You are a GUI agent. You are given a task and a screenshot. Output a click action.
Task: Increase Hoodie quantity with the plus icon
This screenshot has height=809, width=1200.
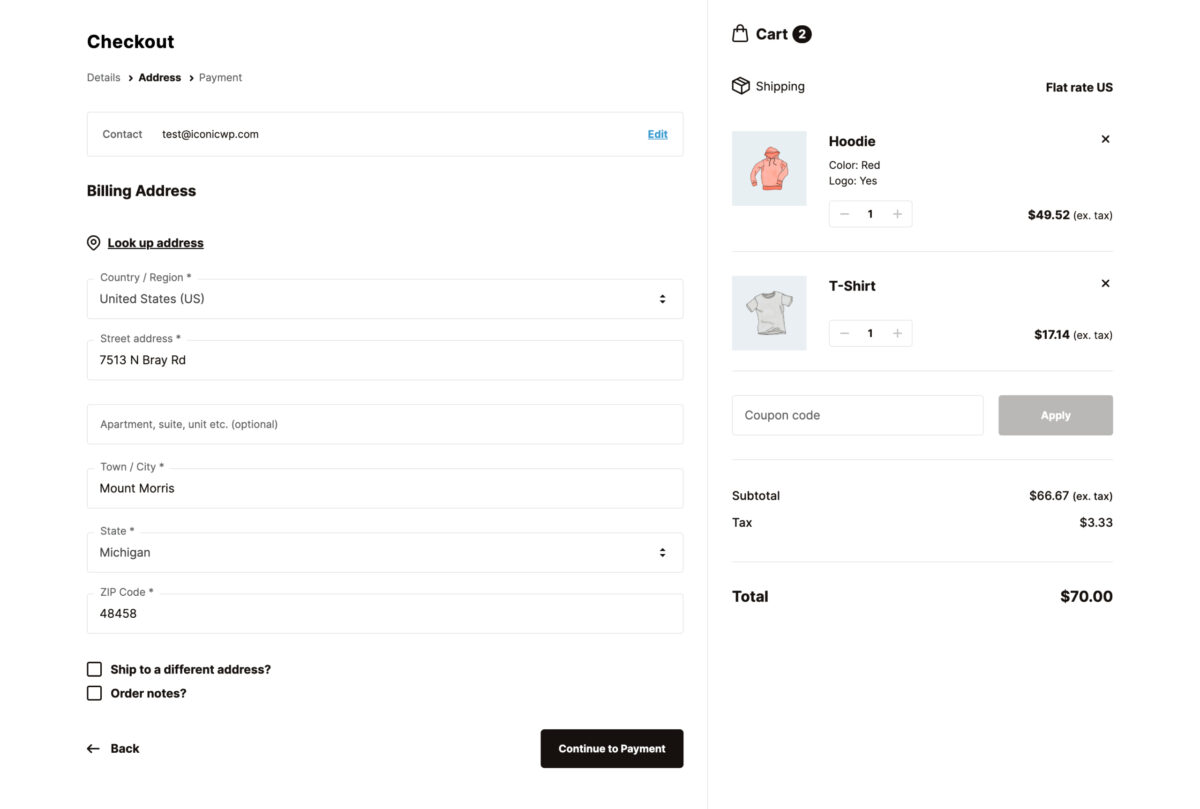897,213
